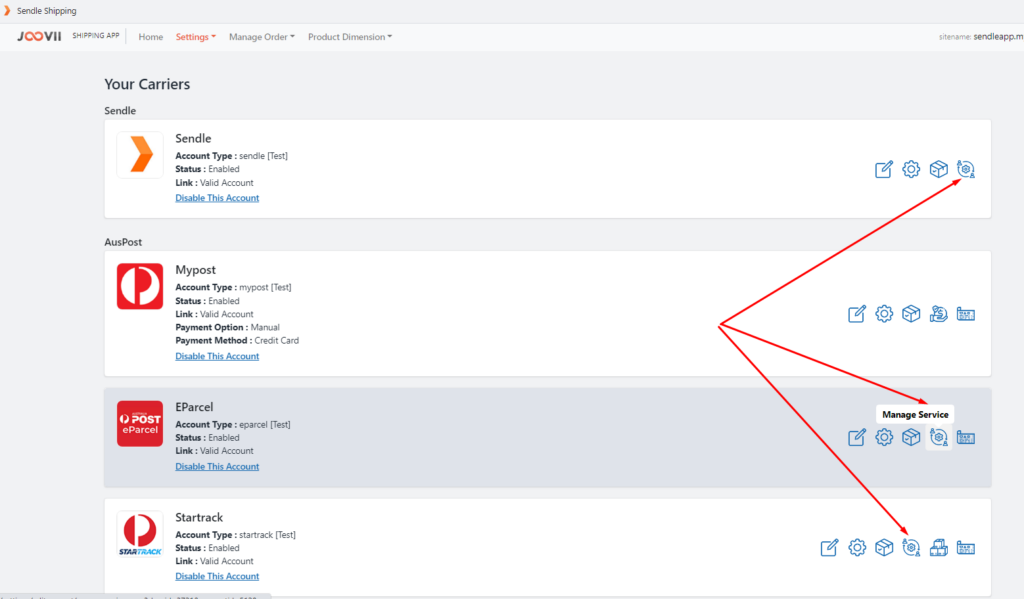Viewport: 1024px width, 599px height.
Task: Open the gear settings icon in EParcel row
Action: click(x=884, y=437)
